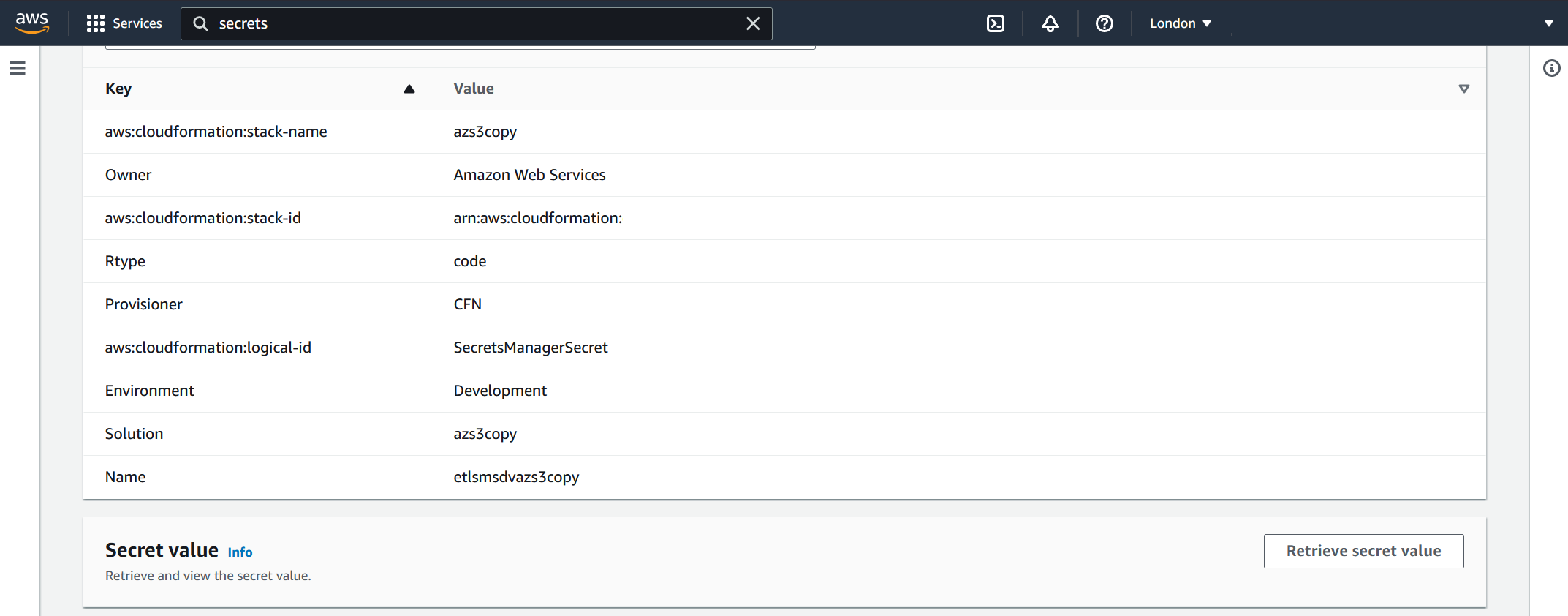
Task: Open the notifications bell
Action: (x=1050, y=23)
